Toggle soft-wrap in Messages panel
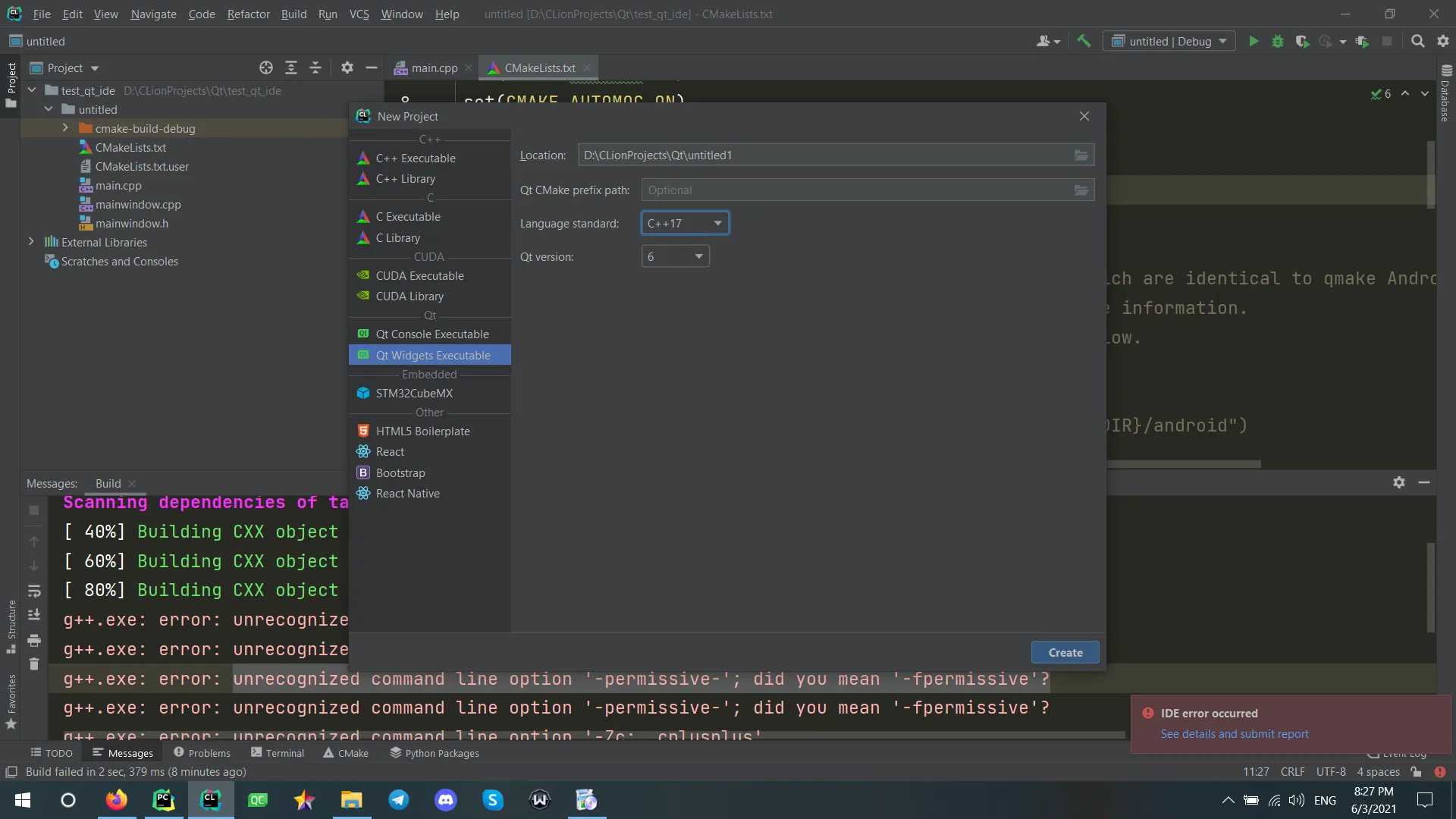The width and height of the screenshot is (1456, 819). (34, 591)
